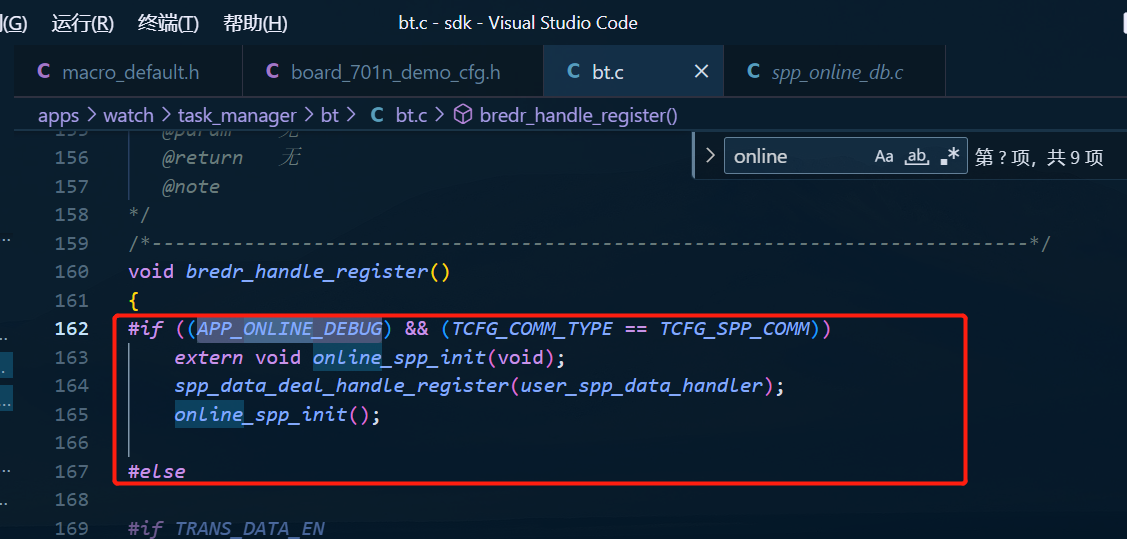Click the #else directive on line 167
This screenshot has width=1127, height=539.
(x=157, y=471)
